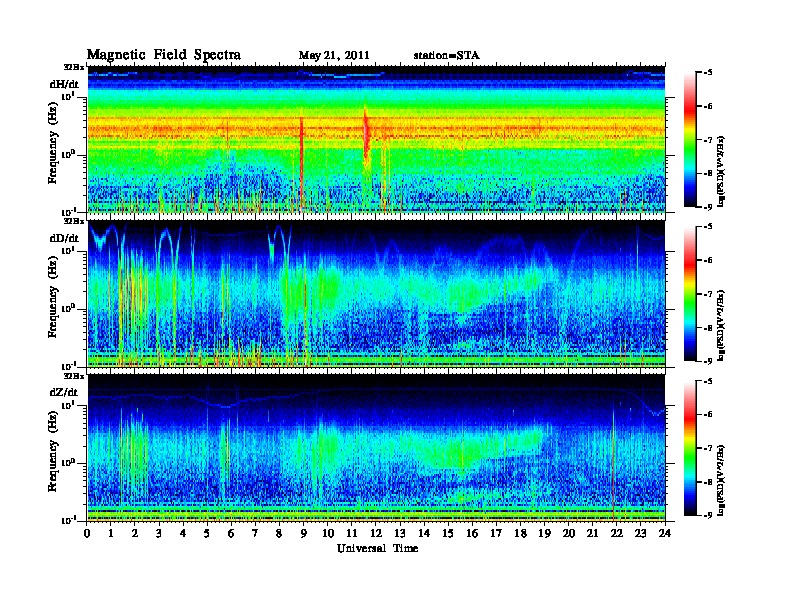
Task: Click the '-7' value on dD/dt color bar
Action: coord(708,294)
